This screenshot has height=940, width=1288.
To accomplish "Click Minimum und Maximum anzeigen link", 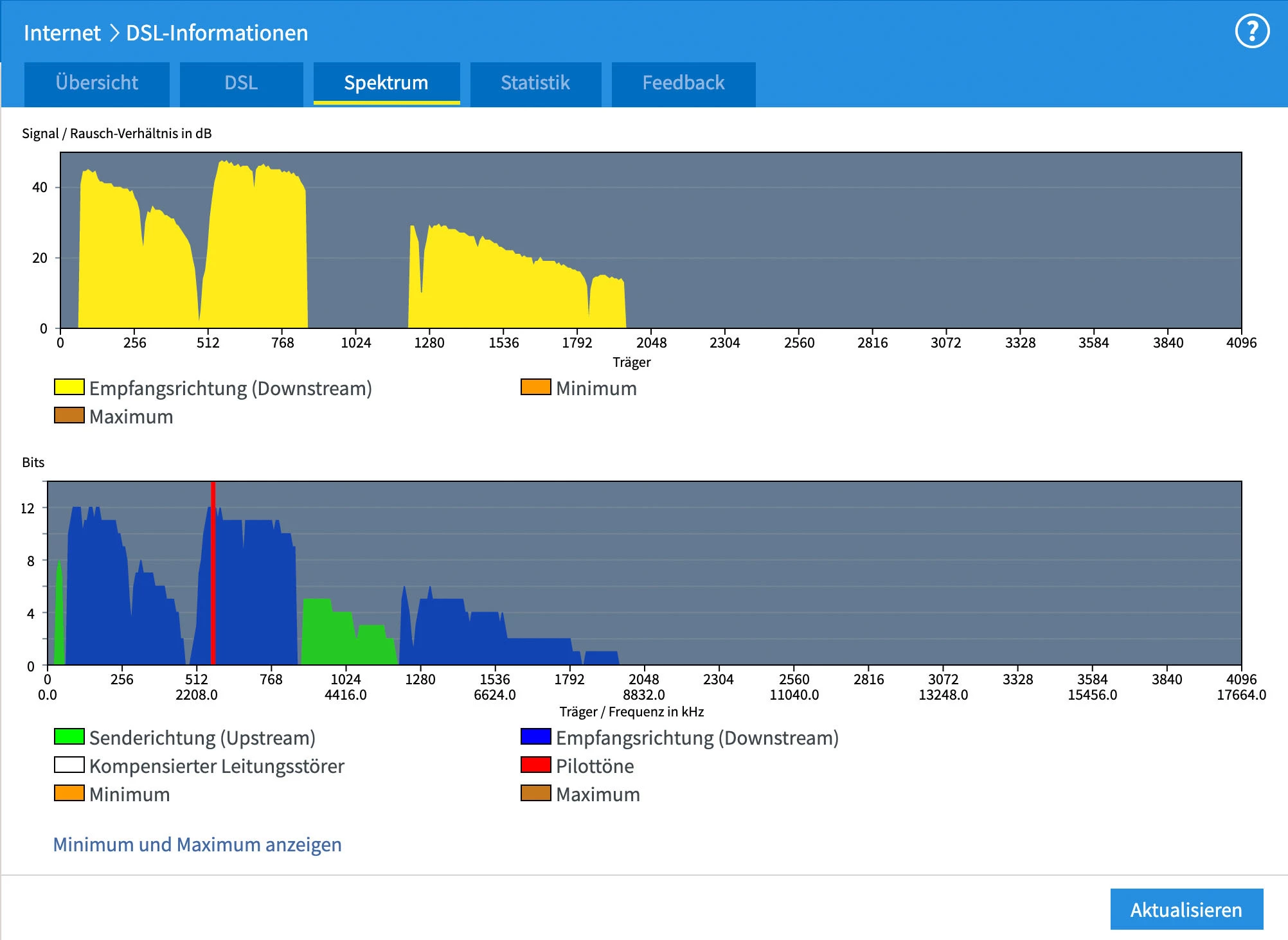I will pyautogui.click(x=197, y=844).
